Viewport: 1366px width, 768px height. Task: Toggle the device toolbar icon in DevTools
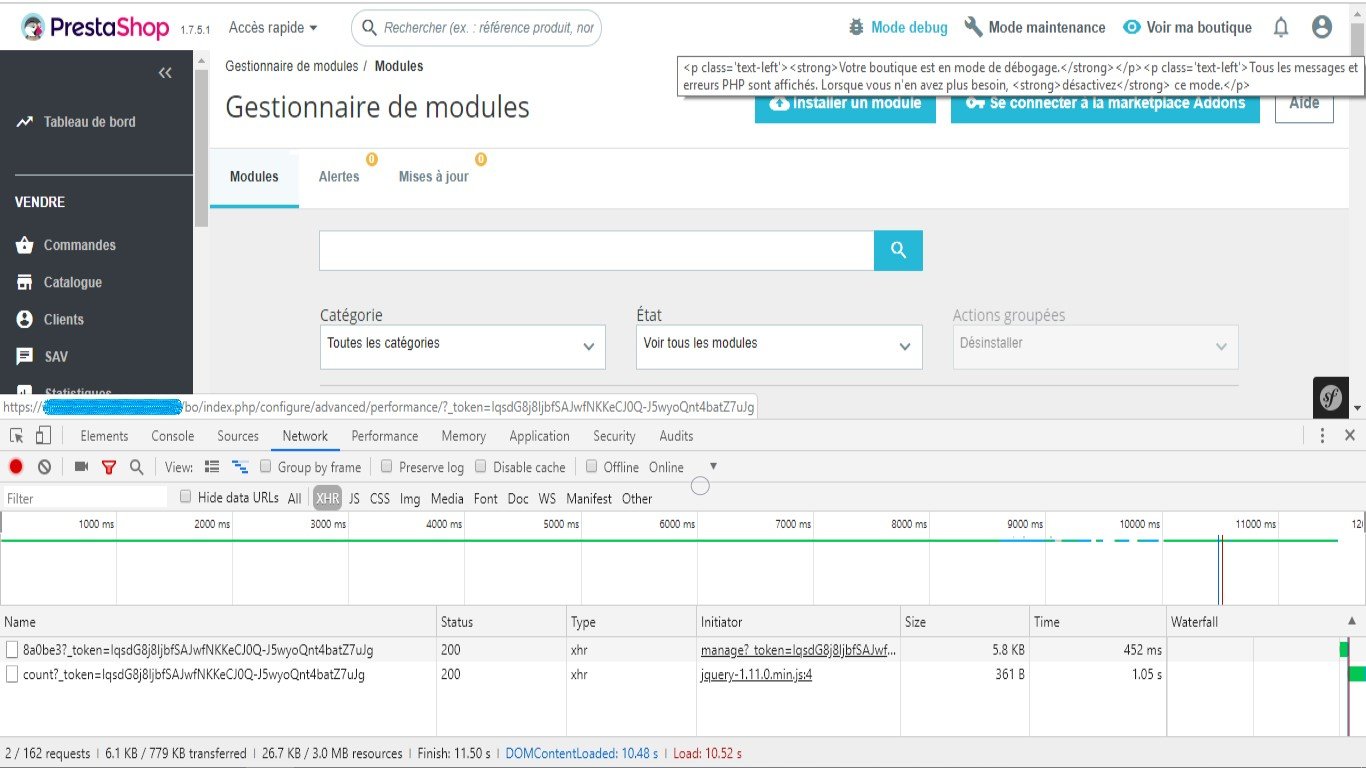tap(43, 435)
